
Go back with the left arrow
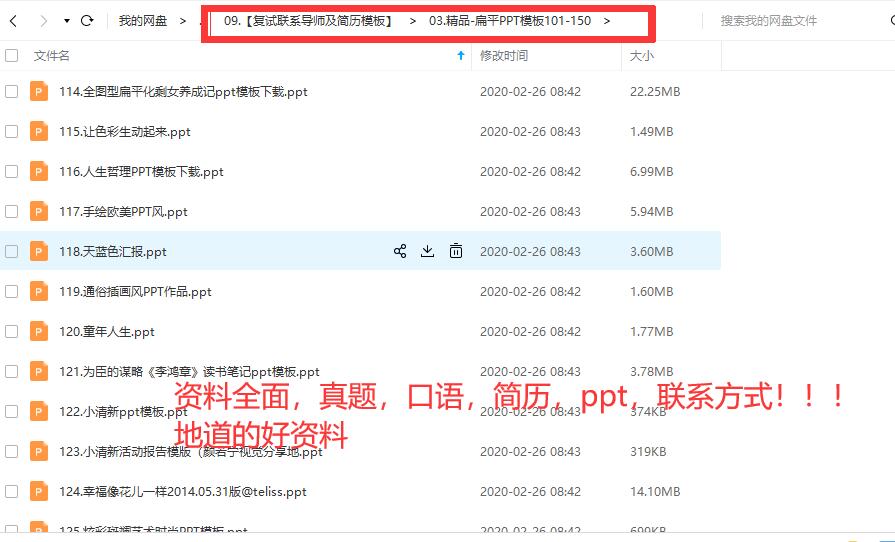pos(14,20)
